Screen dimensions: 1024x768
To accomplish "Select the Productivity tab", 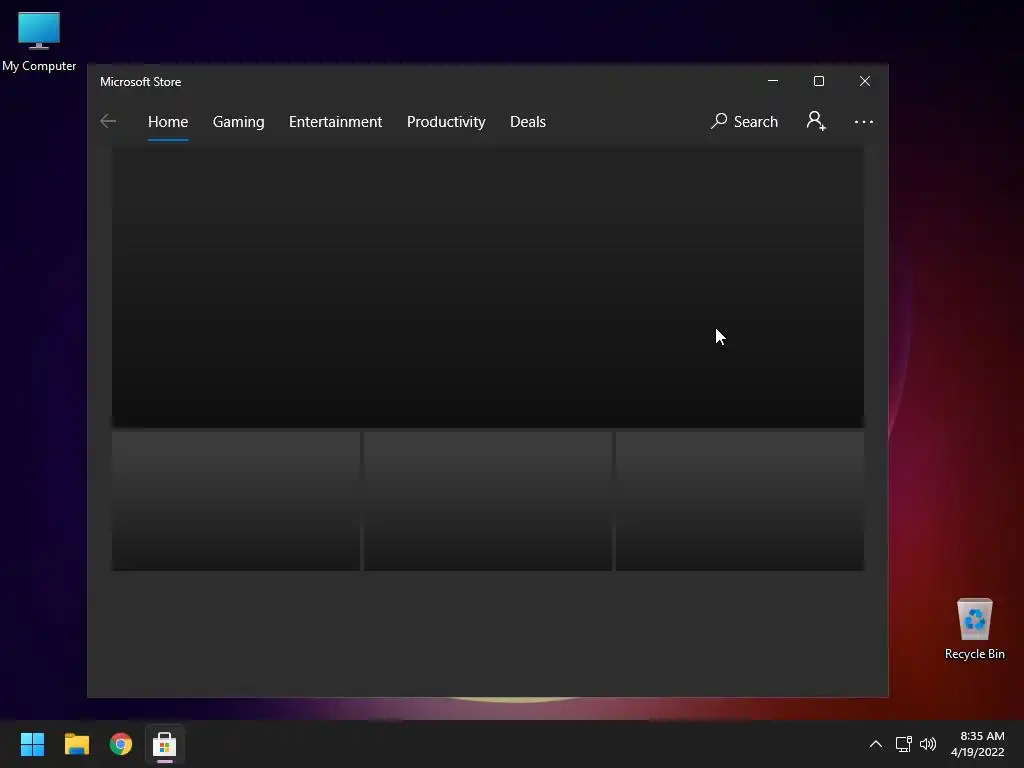I will pos(446,121).
